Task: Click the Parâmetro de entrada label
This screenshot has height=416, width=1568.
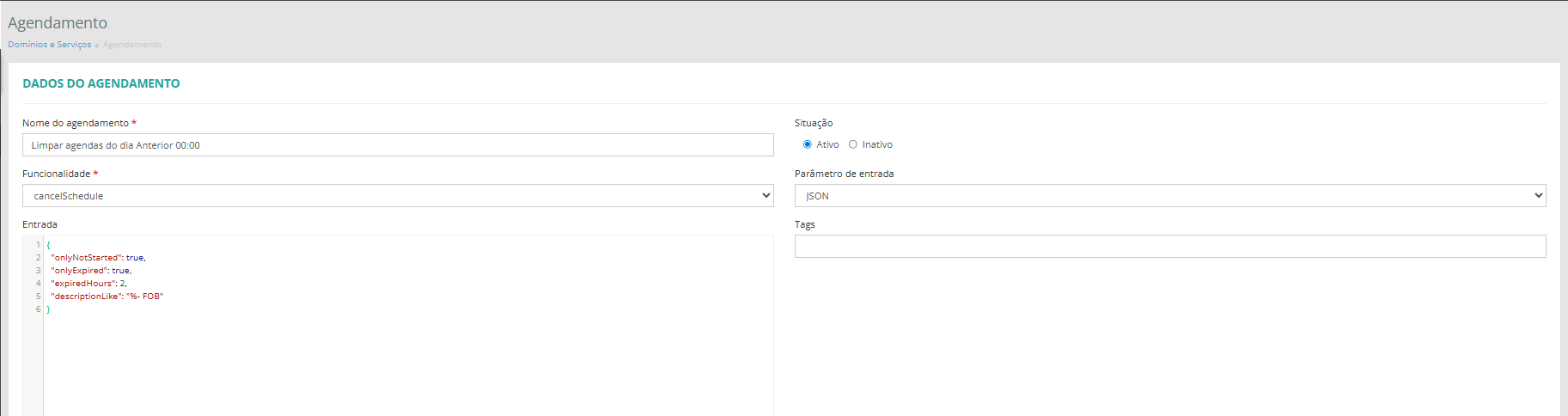Action: pyautogui.click(x=844, y=174)
